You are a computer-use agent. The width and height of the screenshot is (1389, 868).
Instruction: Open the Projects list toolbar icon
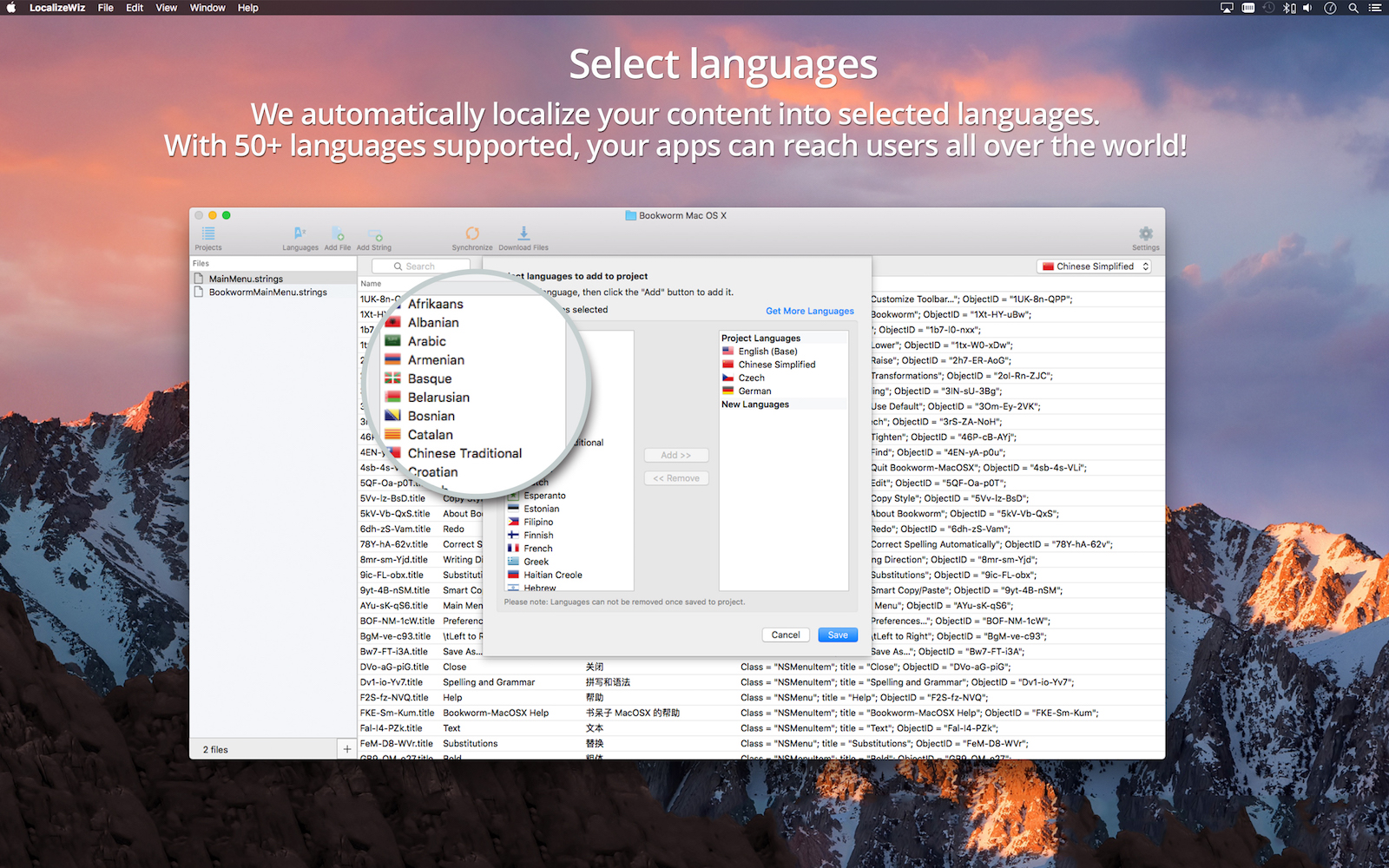click(208, 234)
